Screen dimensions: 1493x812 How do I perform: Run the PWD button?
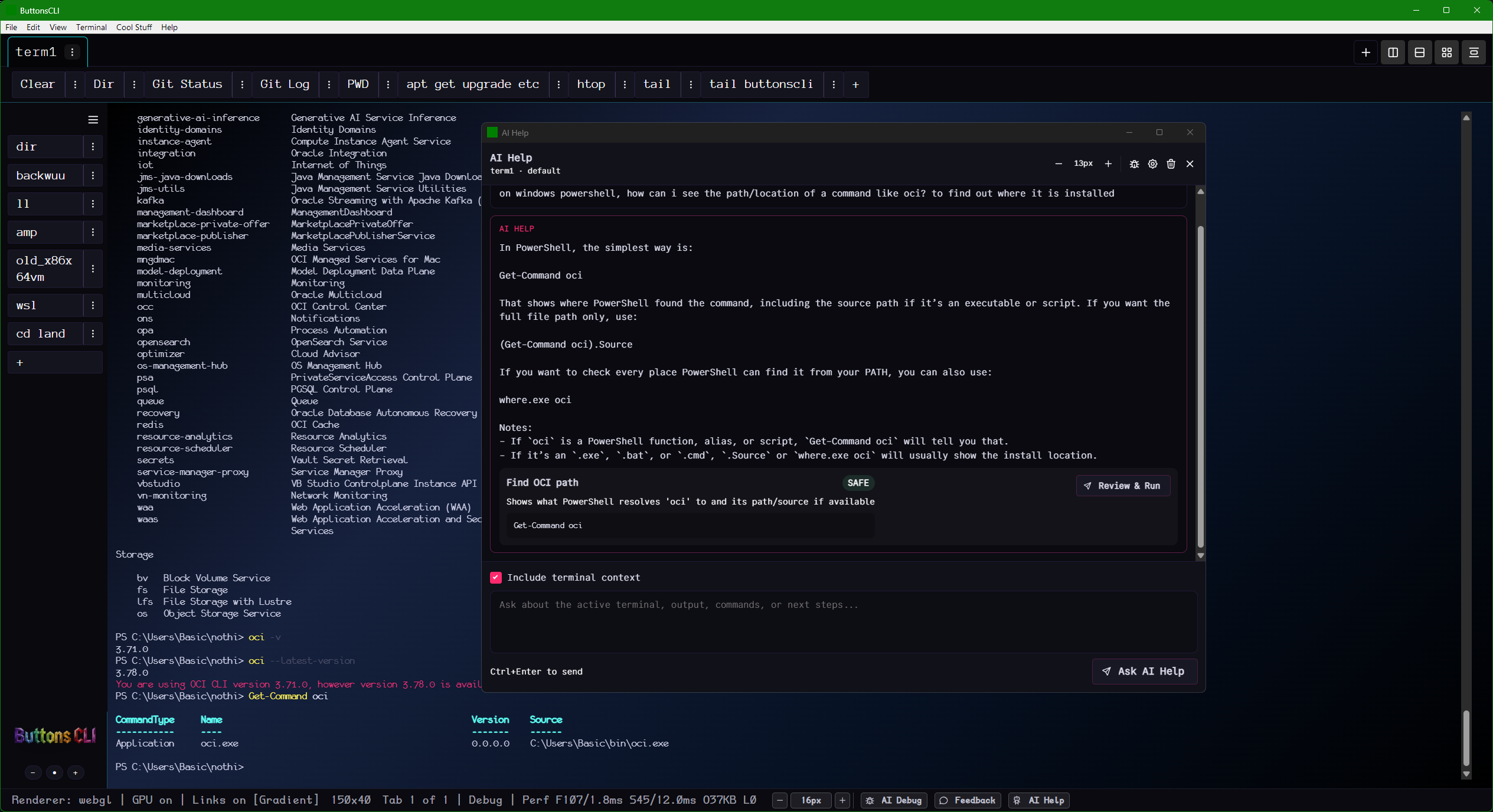pos(358,84)
